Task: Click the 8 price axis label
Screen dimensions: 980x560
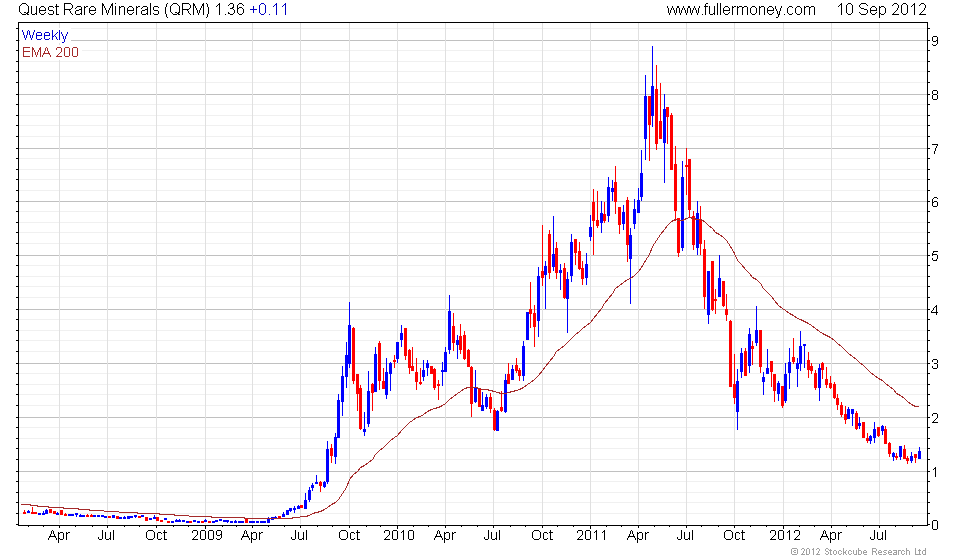Action: (x=934, y=96)
